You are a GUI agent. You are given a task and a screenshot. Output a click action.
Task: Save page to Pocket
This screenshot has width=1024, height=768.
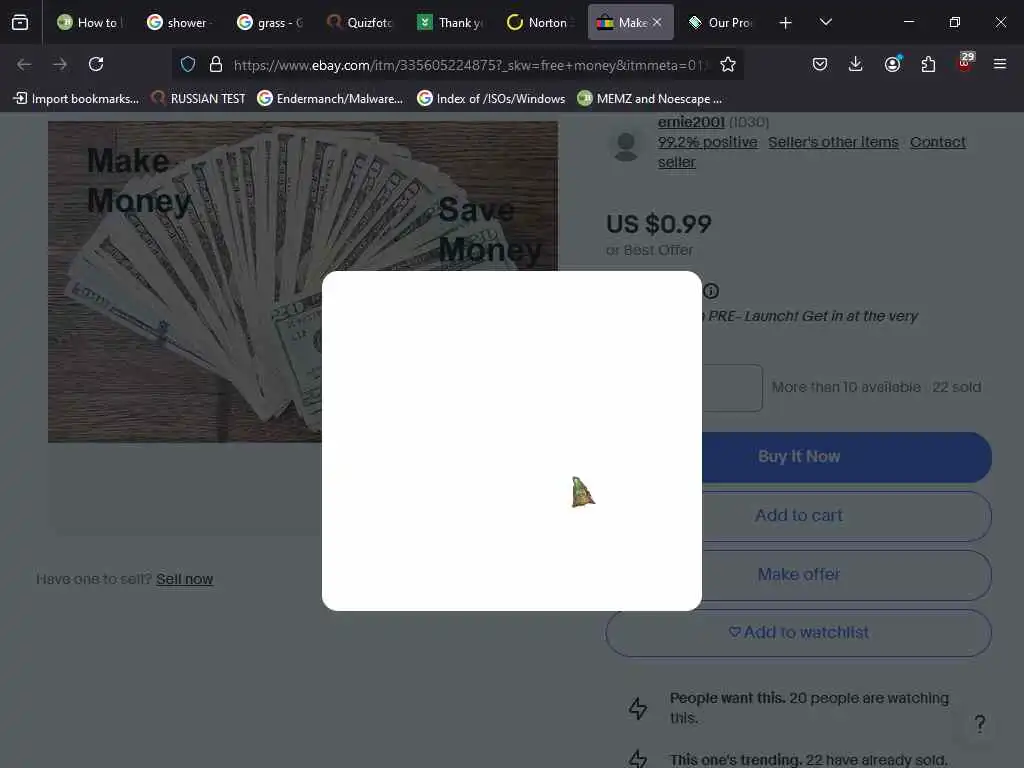820,64
